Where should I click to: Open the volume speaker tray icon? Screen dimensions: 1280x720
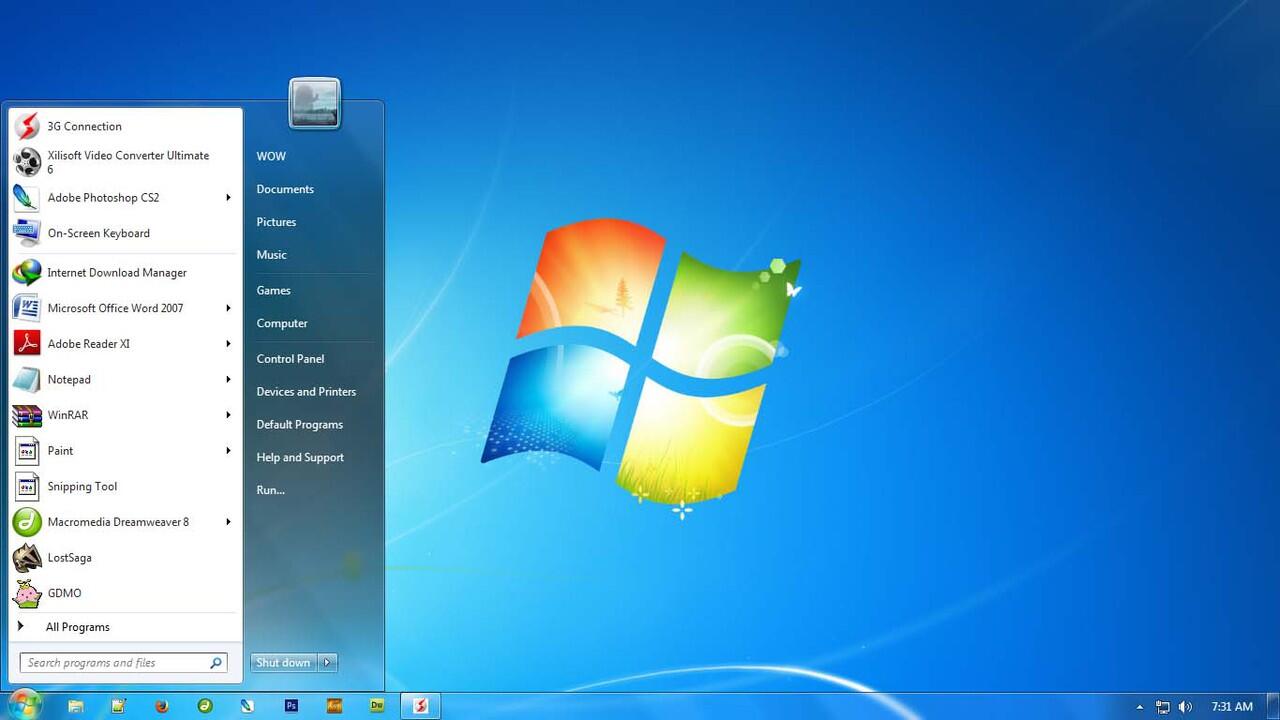click(1185, 707)
